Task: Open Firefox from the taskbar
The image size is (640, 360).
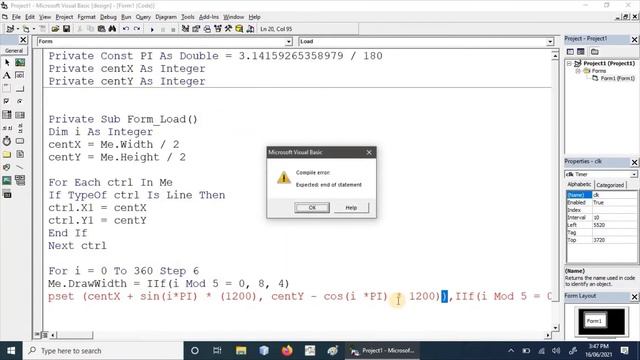Action: pos(287,351)
